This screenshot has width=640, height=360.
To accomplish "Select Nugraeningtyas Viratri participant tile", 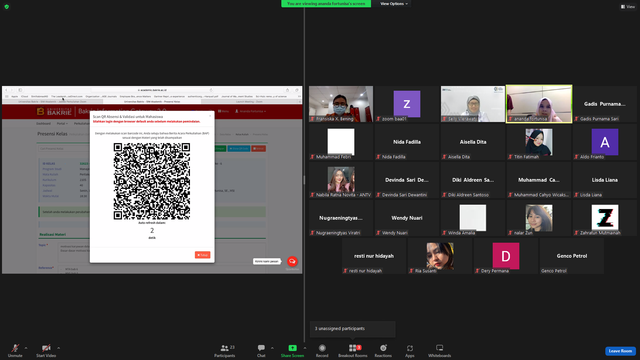I will (x=341, y=218).
